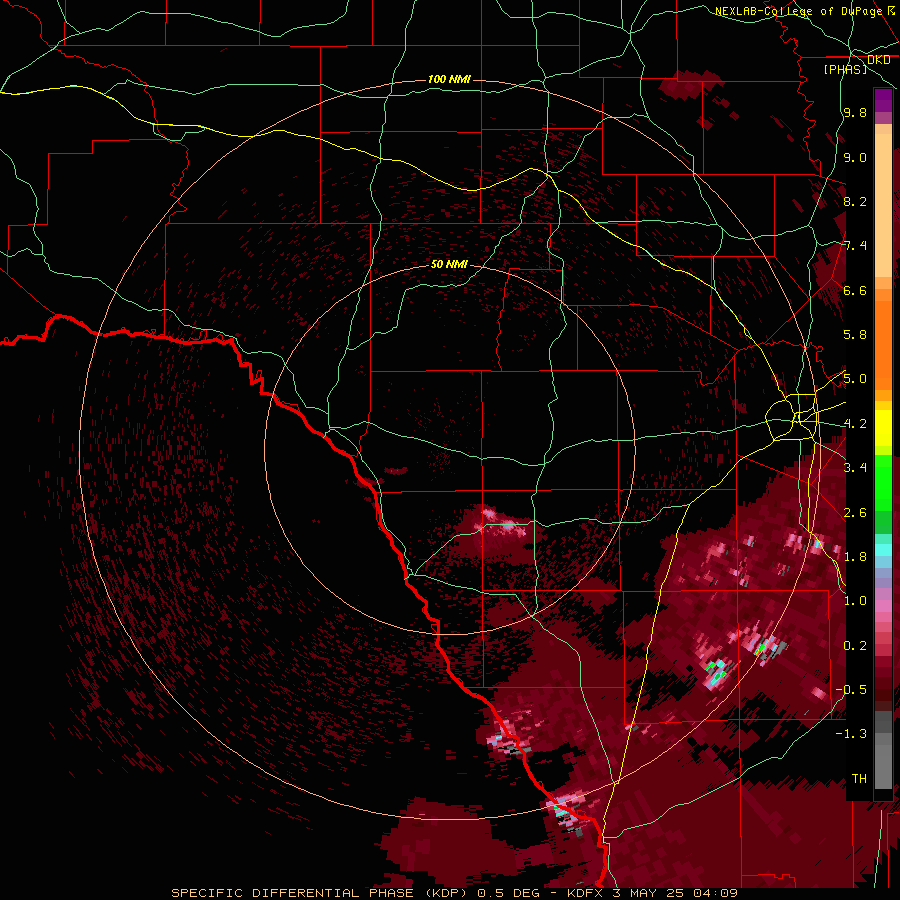Click the 4.2 value on color scale
The image size is (900, 900).
coord(855,424)
